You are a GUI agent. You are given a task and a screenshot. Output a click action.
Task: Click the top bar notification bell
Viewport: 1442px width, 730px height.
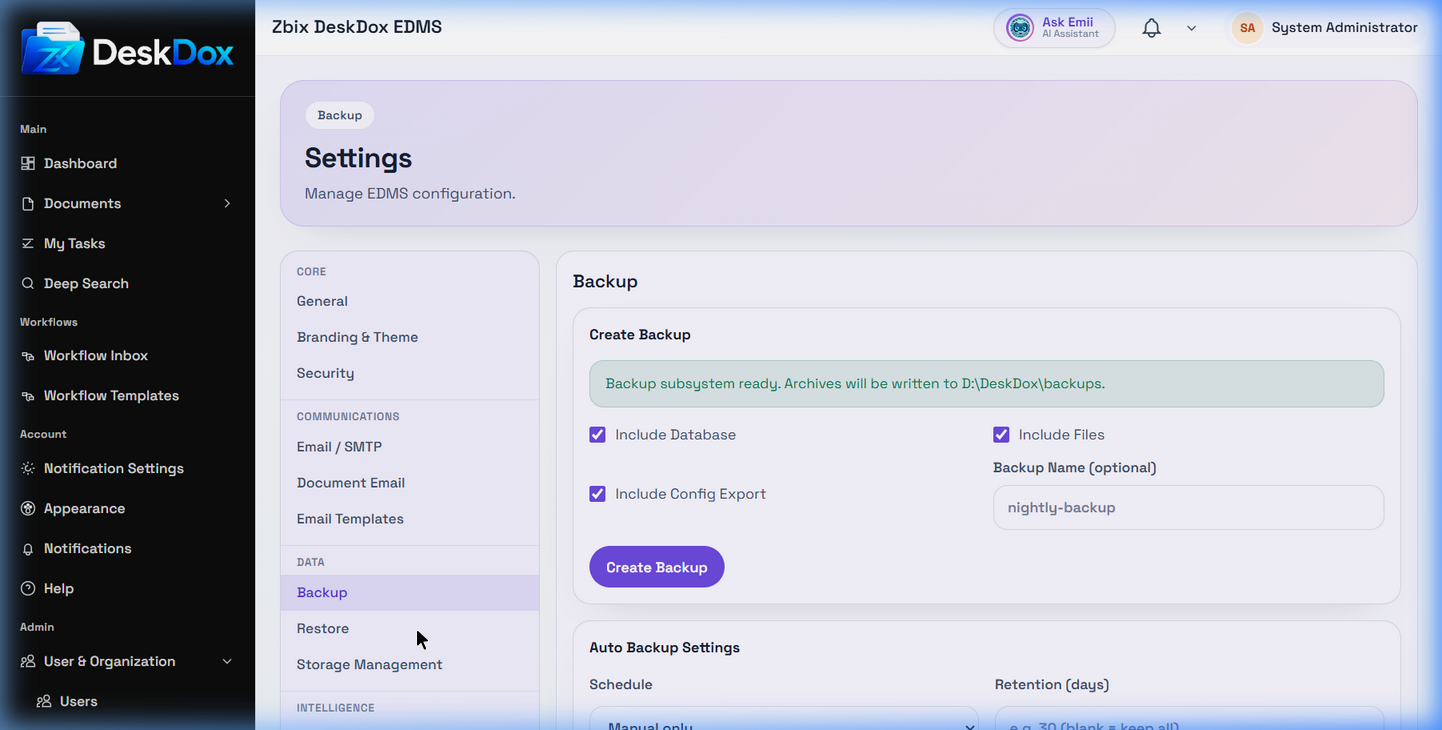(x=1152, y=28)
